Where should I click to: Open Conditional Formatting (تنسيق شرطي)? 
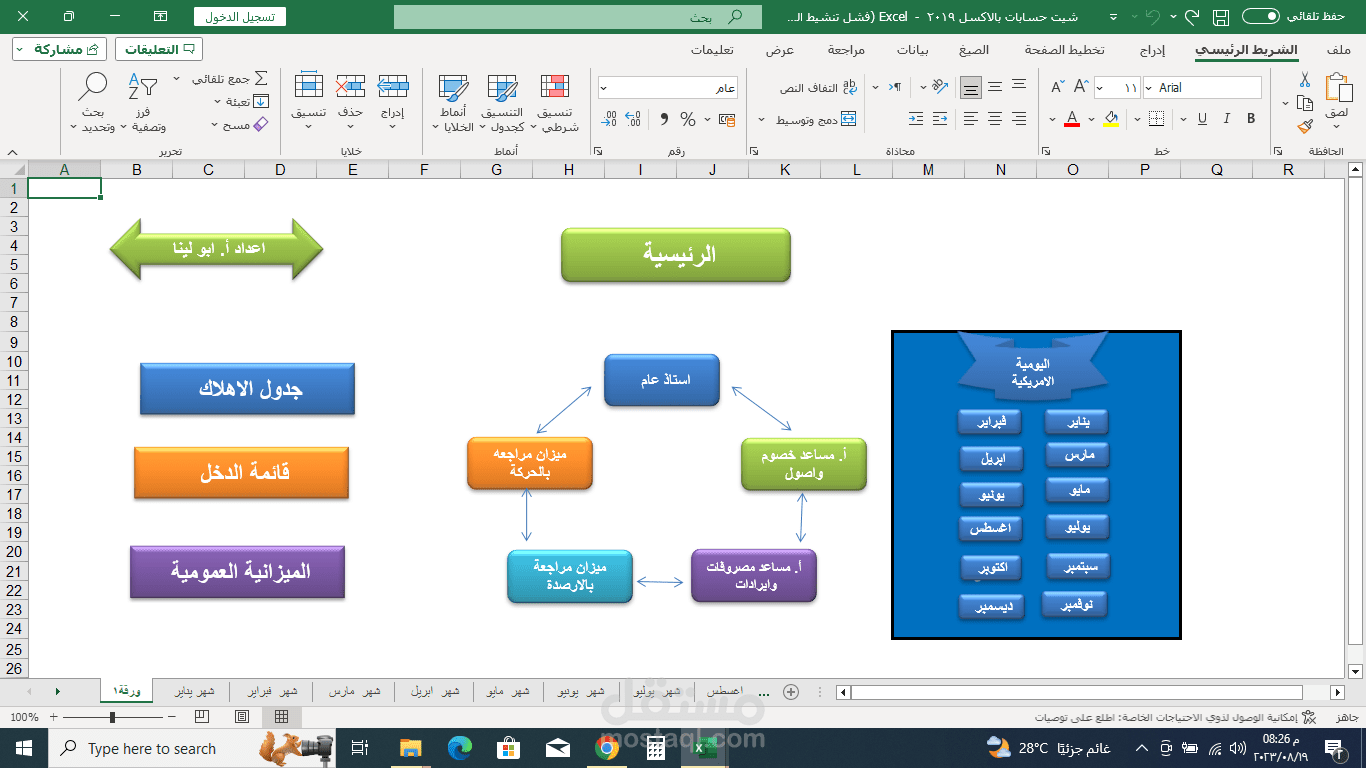point(555,103)
